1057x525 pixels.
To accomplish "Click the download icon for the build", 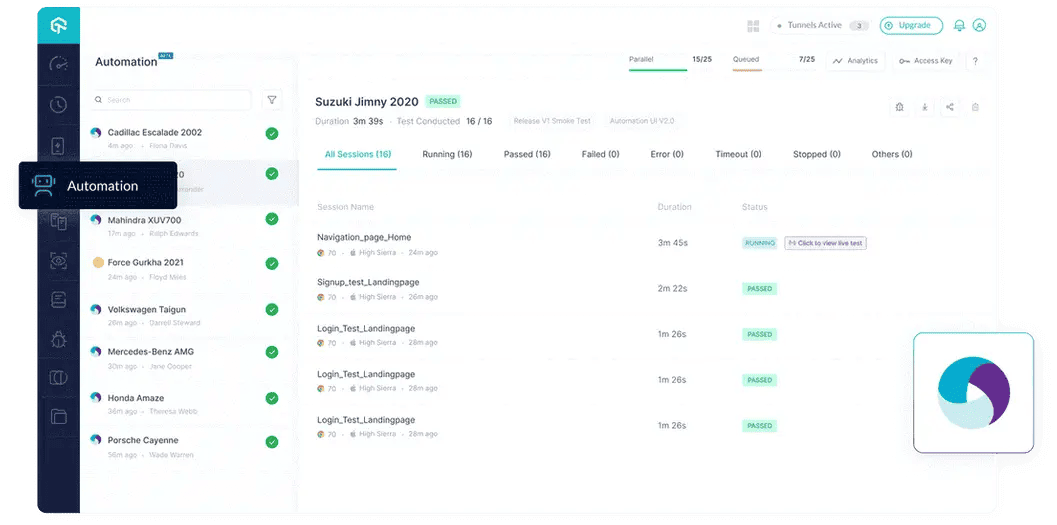I will (924, 107).
